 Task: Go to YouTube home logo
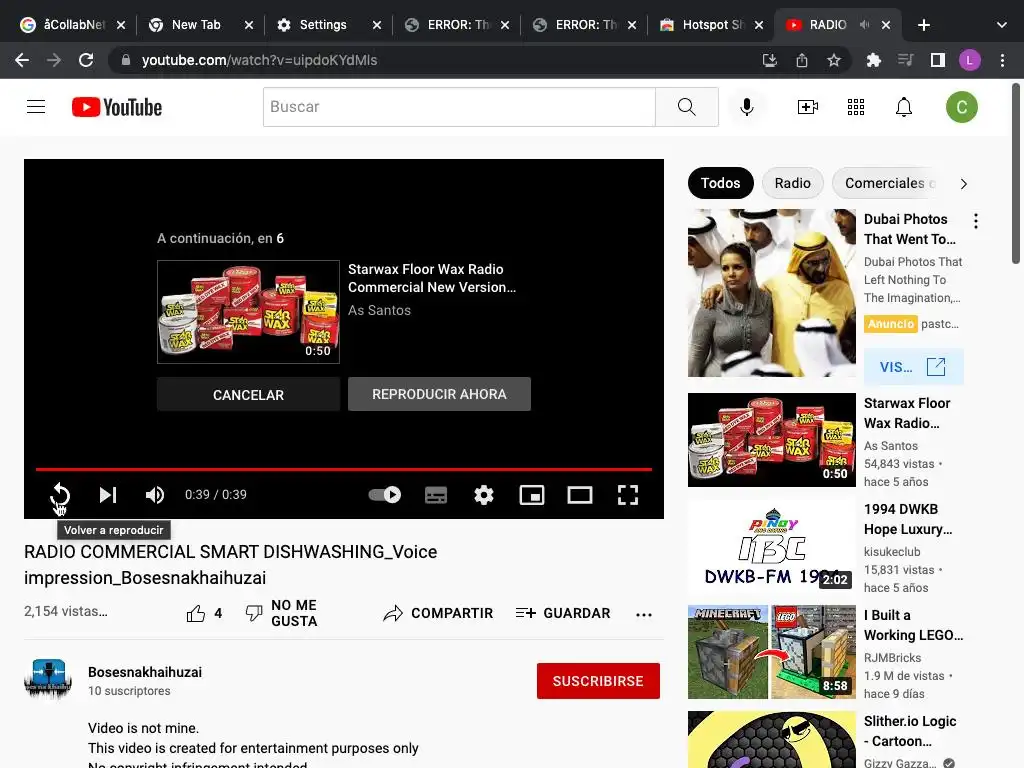pos(117,107)
